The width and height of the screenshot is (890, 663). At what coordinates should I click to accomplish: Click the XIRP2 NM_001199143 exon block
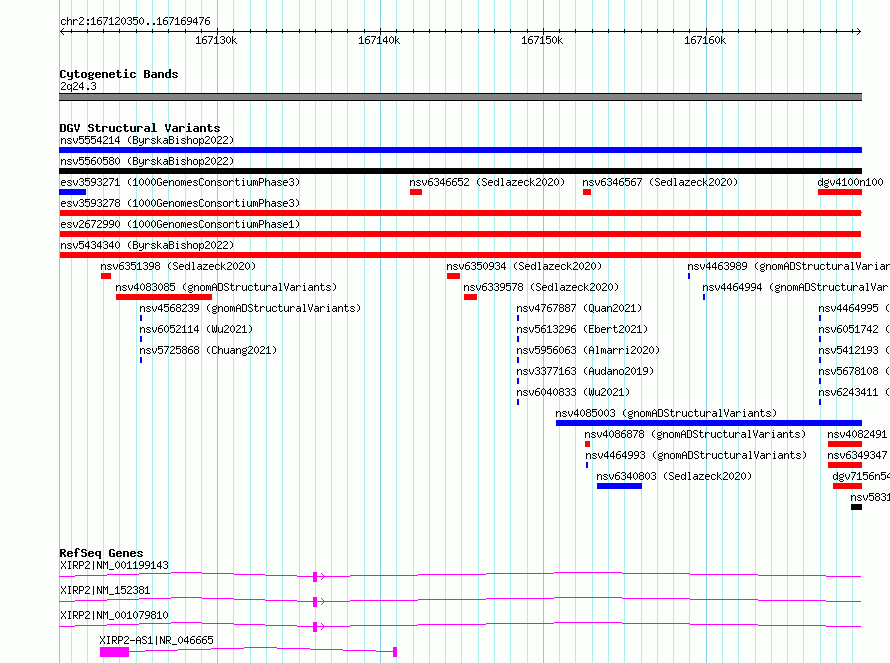(x=315, y=577)
